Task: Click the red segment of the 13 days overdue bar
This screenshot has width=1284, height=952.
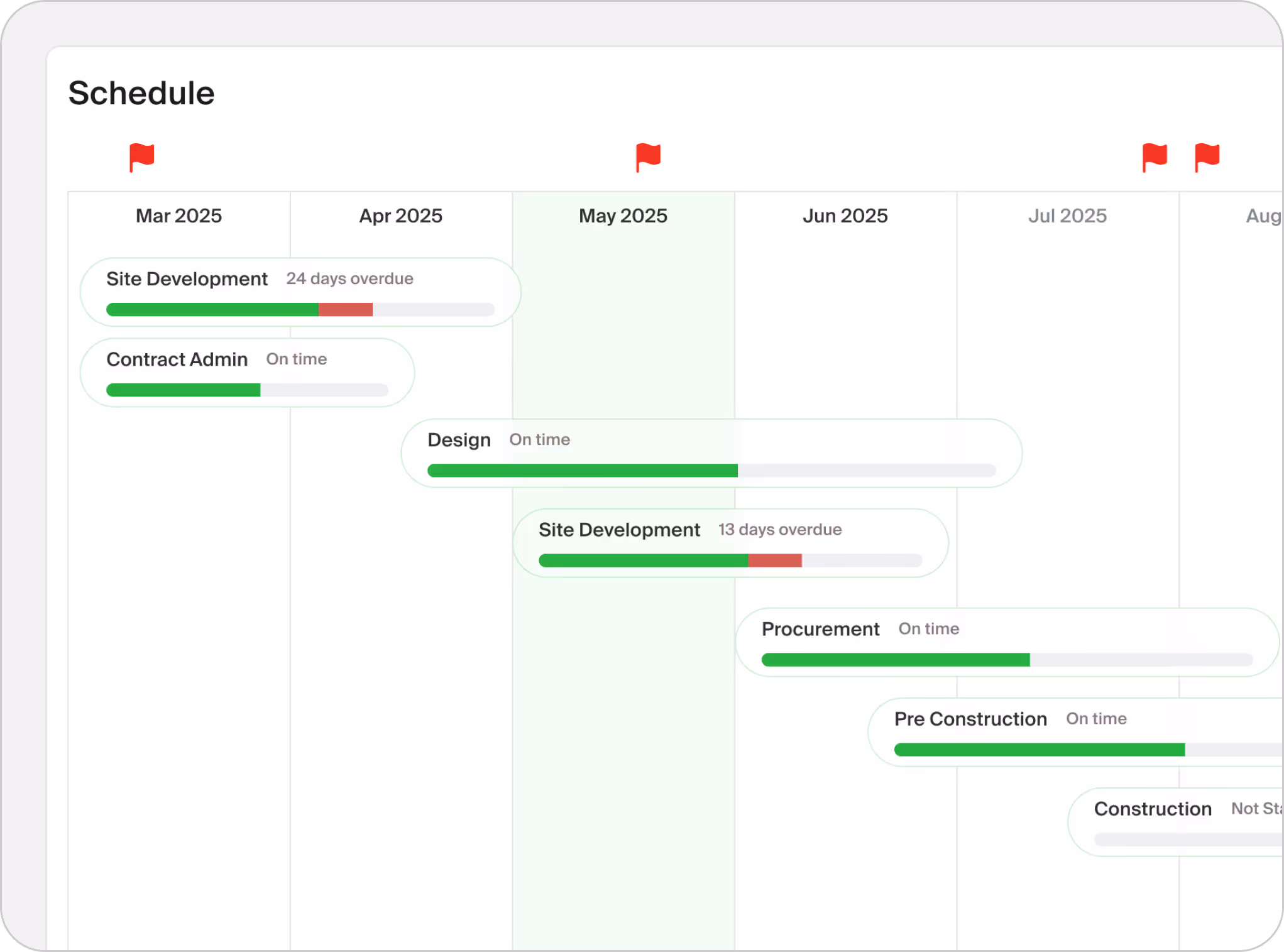Action: (x=775, y=561)
